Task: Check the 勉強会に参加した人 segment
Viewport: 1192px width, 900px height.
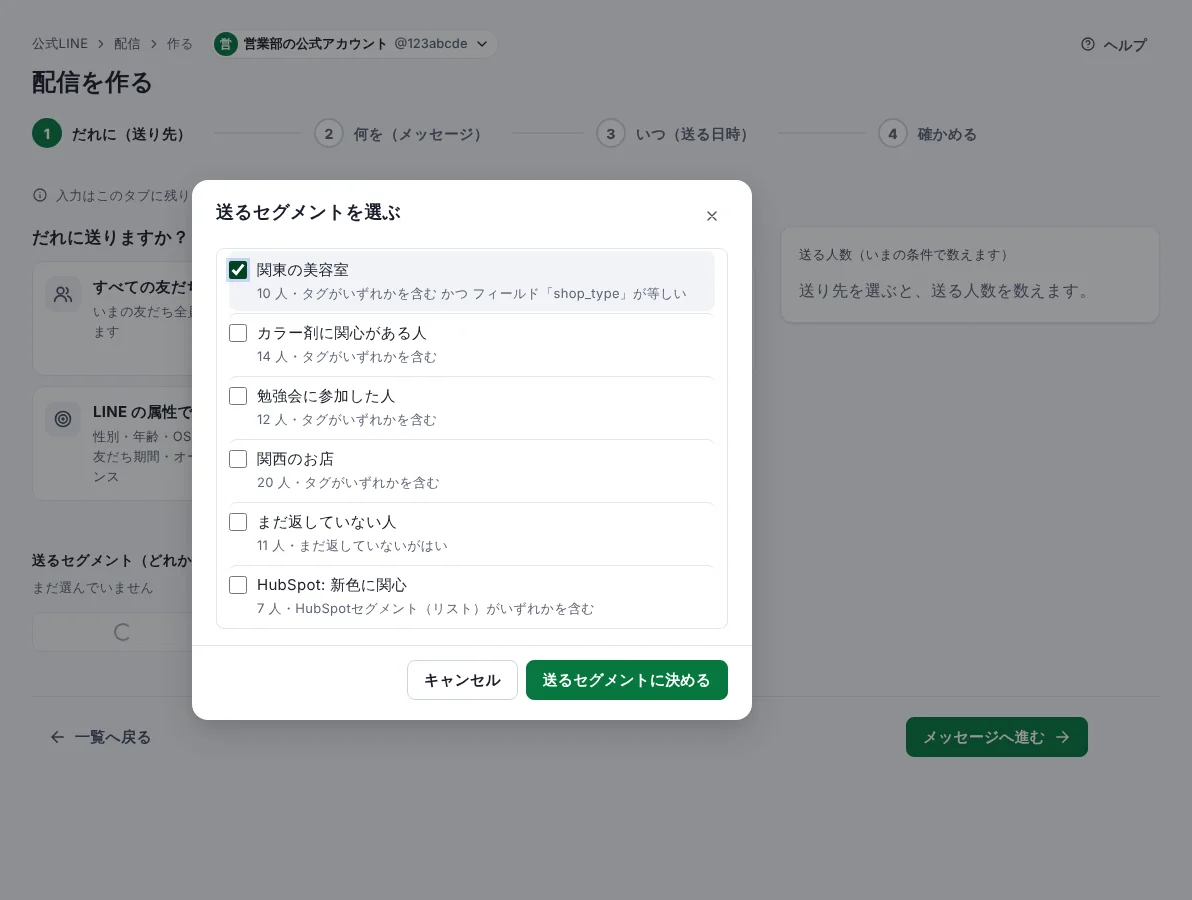Action: [238, 396]
